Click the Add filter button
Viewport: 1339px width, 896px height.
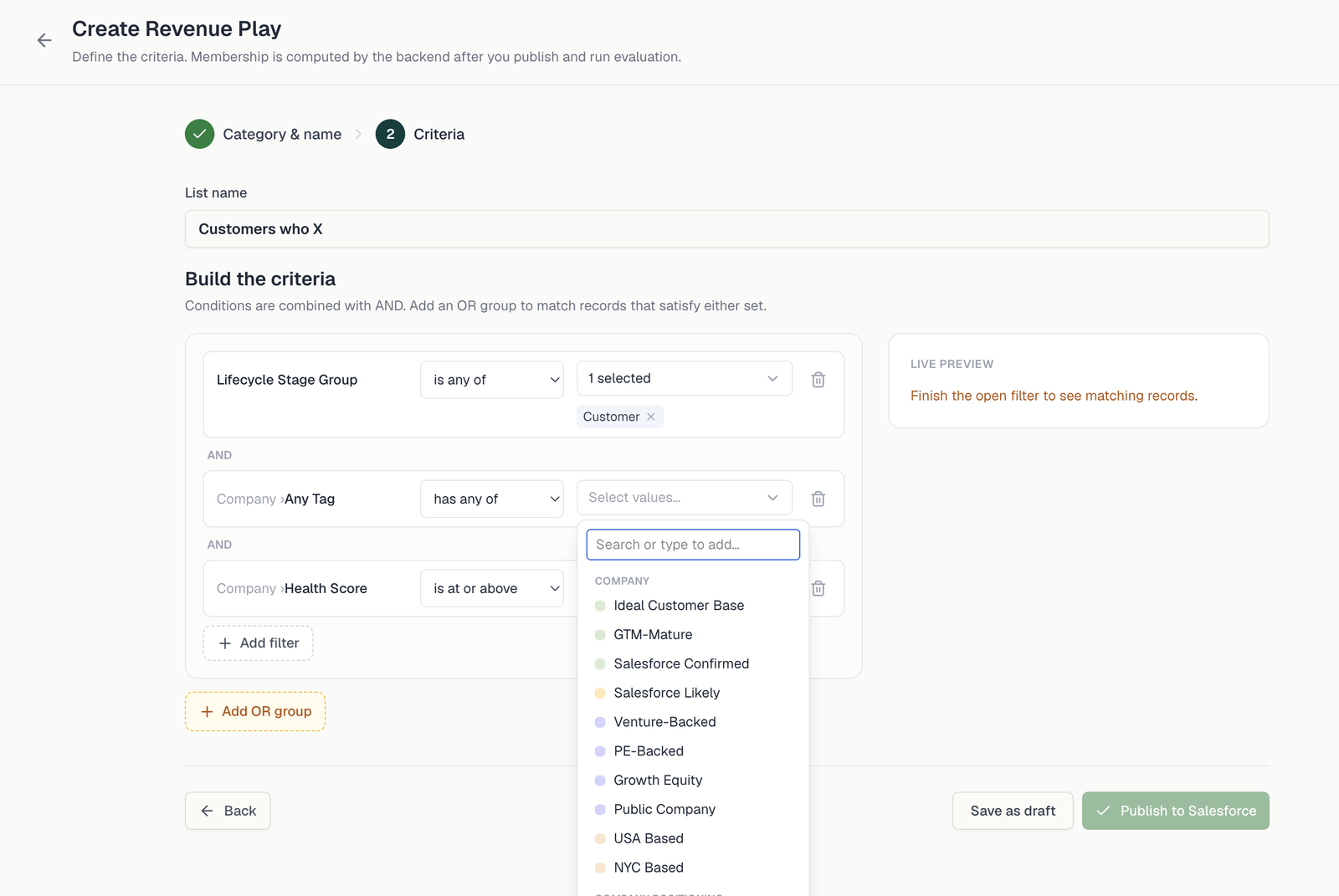[x=258, y=643]
